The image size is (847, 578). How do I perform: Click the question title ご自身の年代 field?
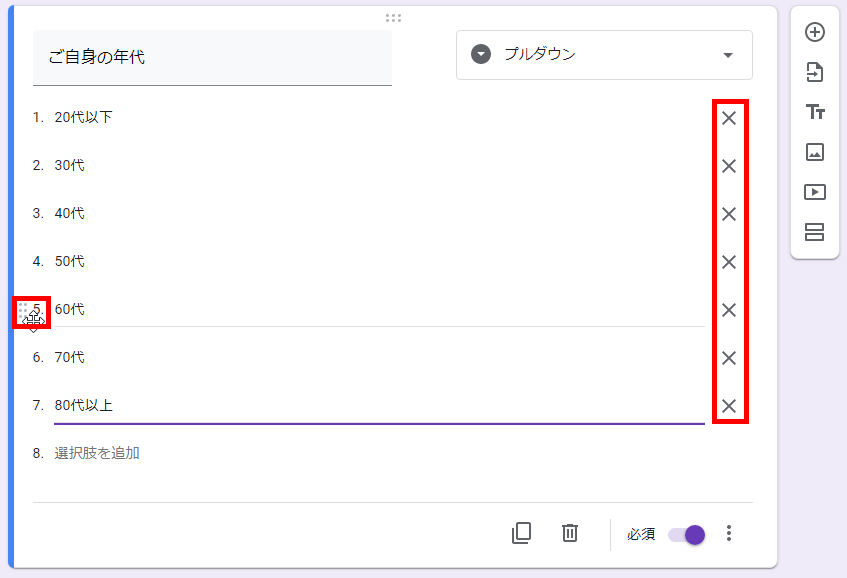[212, 57]
